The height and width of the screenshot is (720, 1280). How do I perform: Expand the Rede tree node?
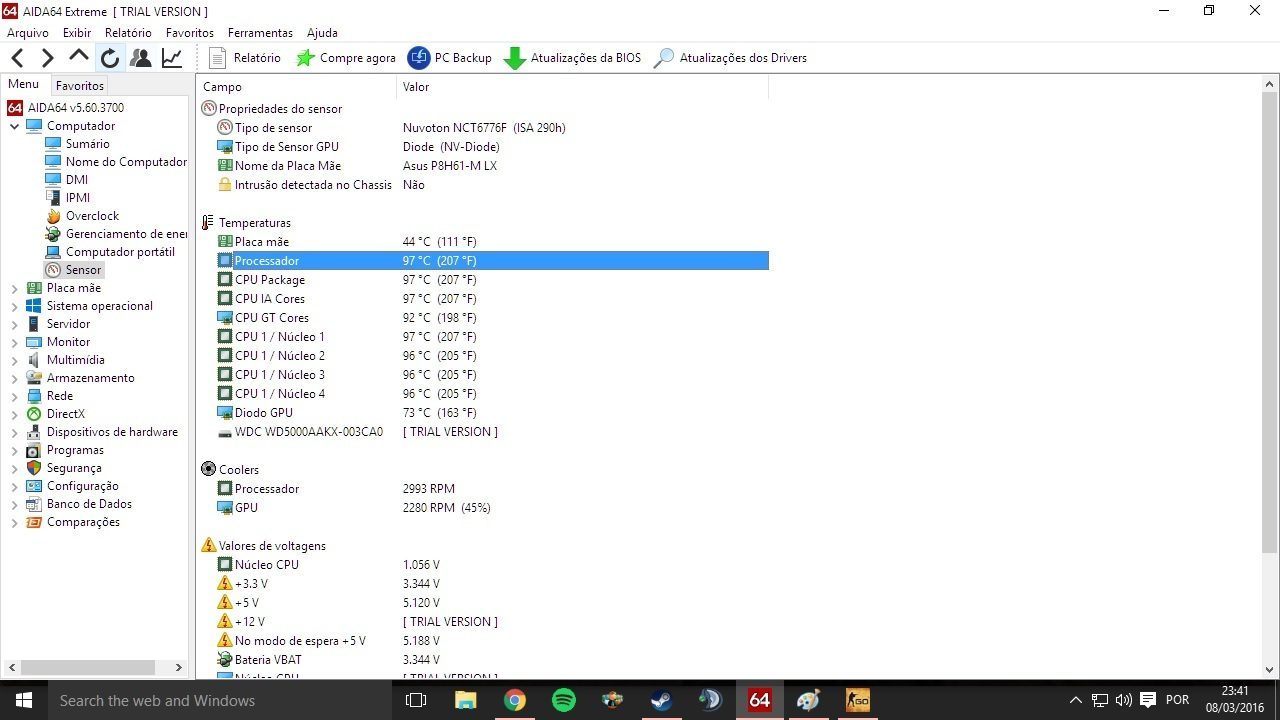pyautogui.click(x=15, y=396)
